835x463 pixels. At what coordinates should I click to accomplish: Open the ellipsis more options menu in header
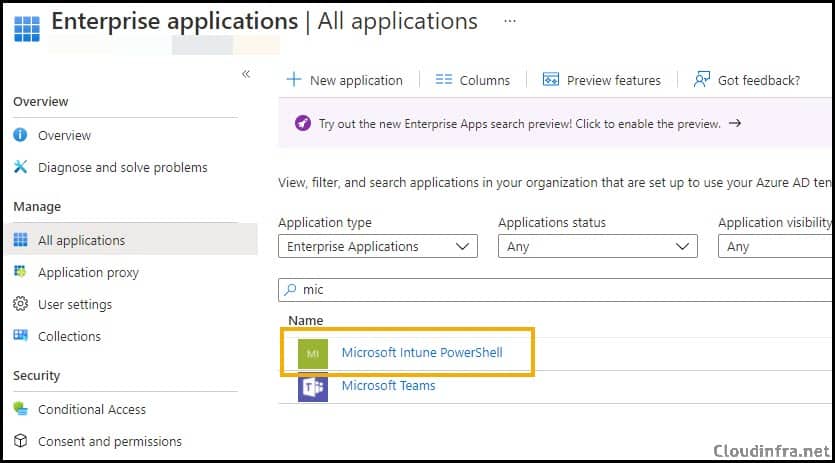pos(510,21)
